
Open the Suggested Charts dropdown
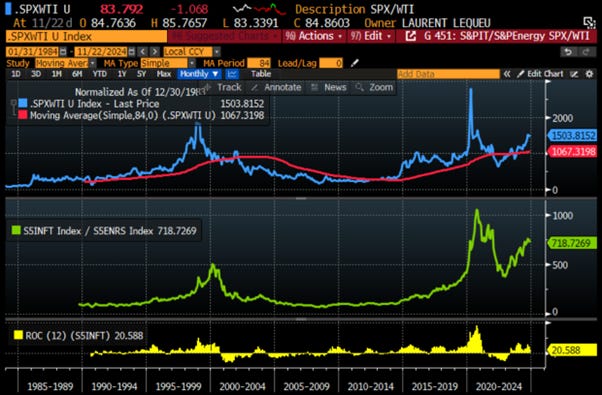[225, 36]
